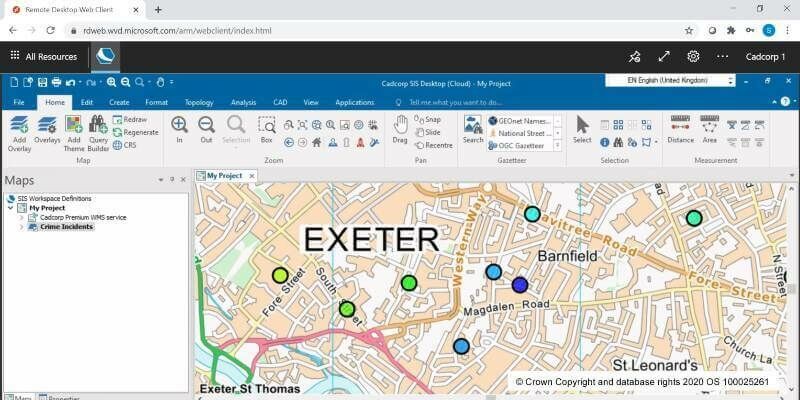Viewport: 800px width, 400px height.
Task: Select the My Project document tab
Action: 224,176
